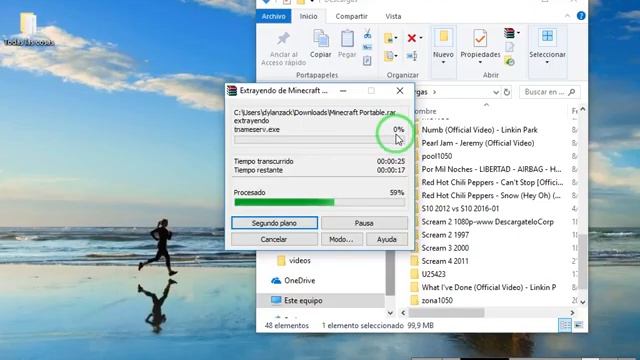Expand the delete options arrow beside red X
The image size is (640, 360).
[x=421, y=38]
